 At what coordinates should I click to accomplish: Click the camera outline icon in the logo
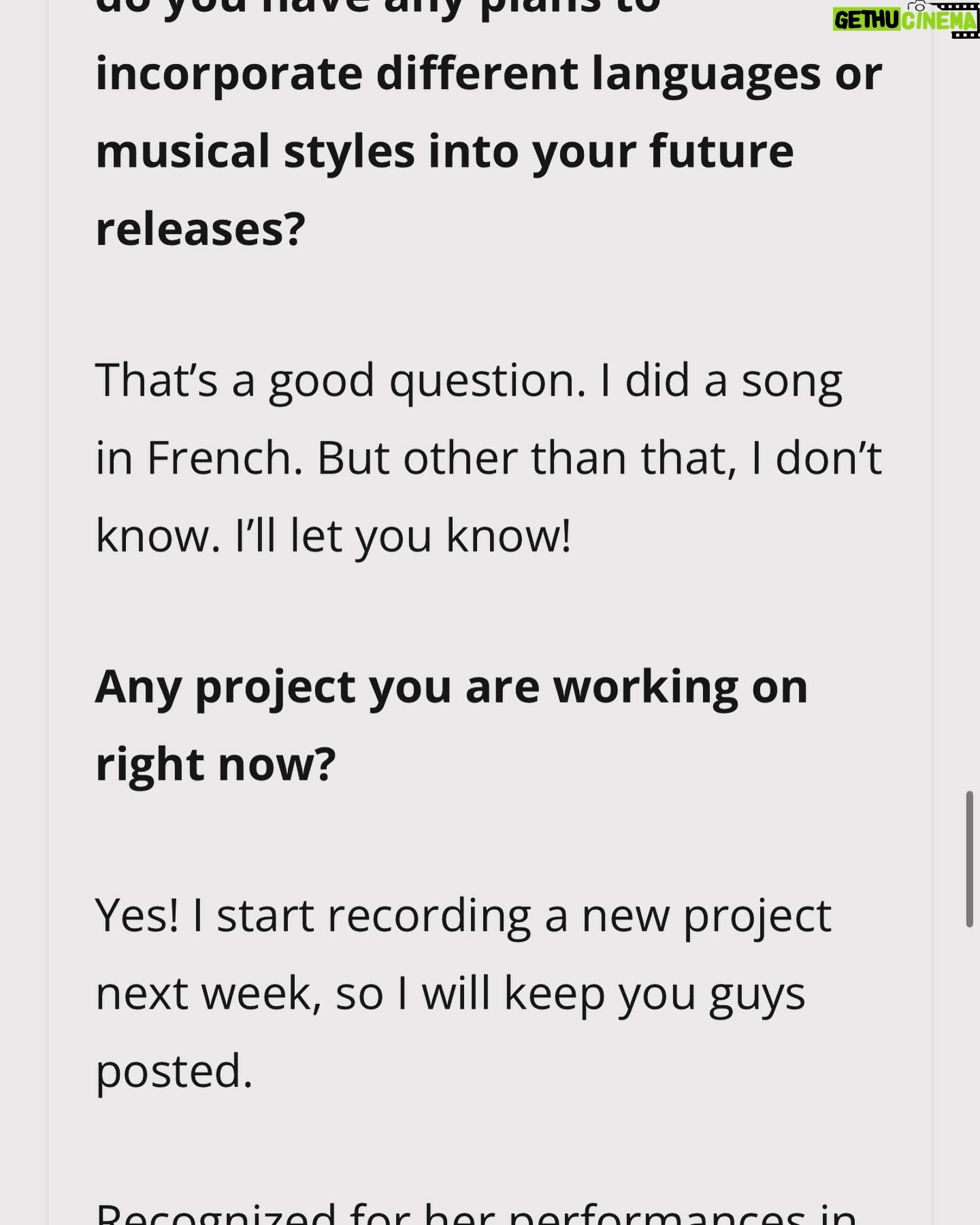coord(918,7)
